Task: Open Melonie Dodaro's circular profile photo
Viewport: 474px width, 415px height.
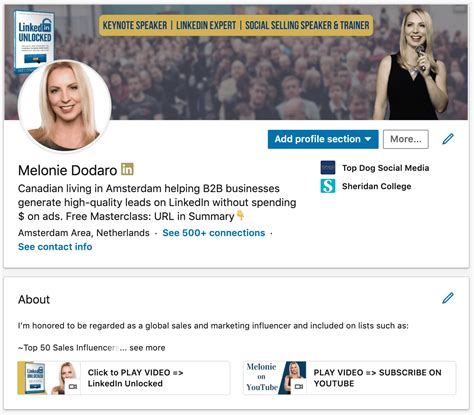Action: (x=65, y=106)
